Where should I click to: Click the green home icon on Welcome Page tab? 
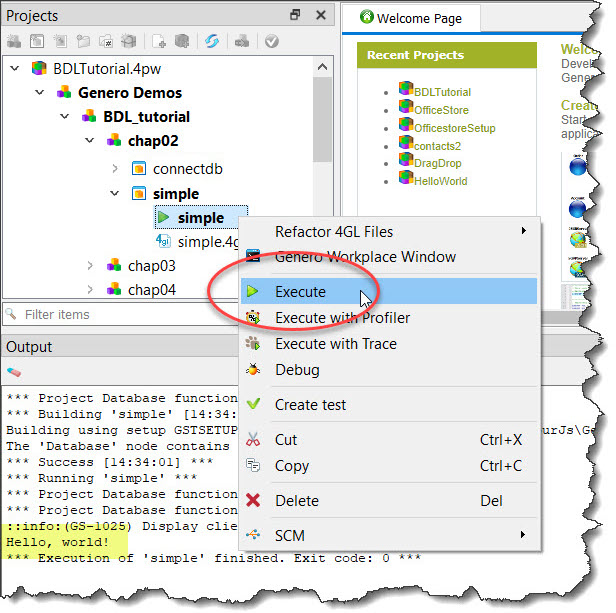coord(367,17)
